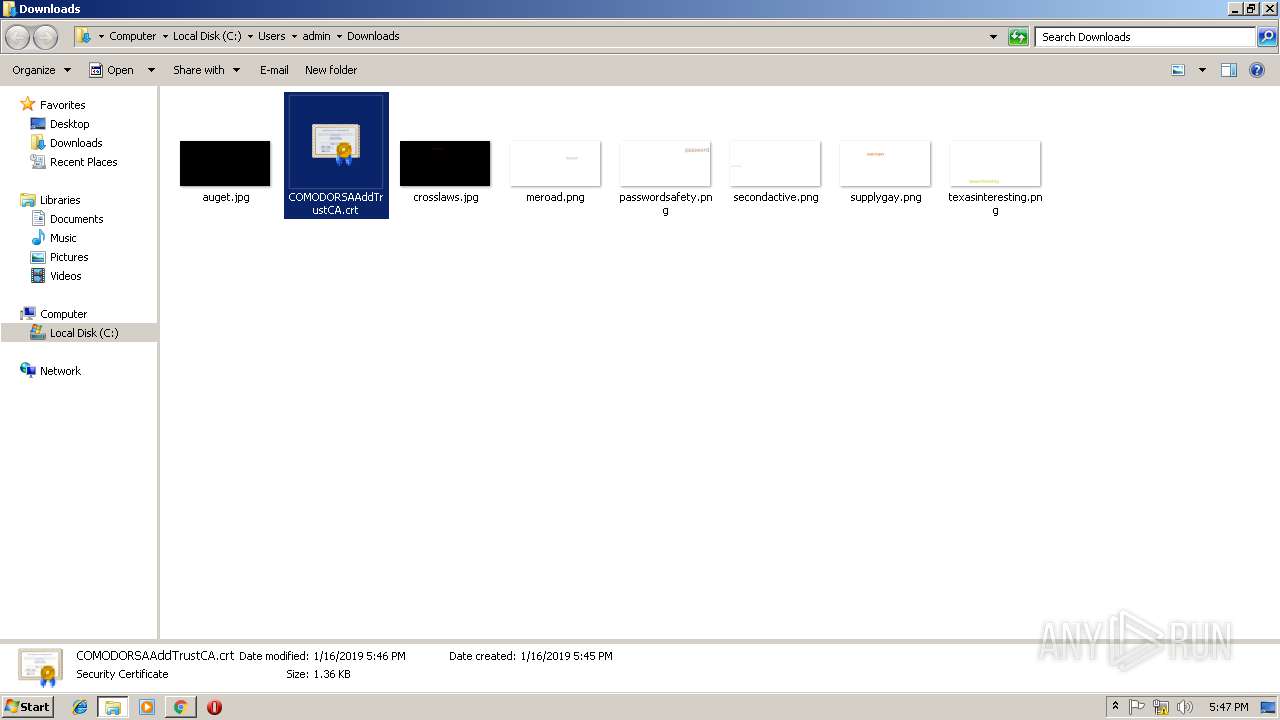Open Recent Places in sidebar
Image resolution: width=1280 pixels, height=720 pixels.
[83, 162]
